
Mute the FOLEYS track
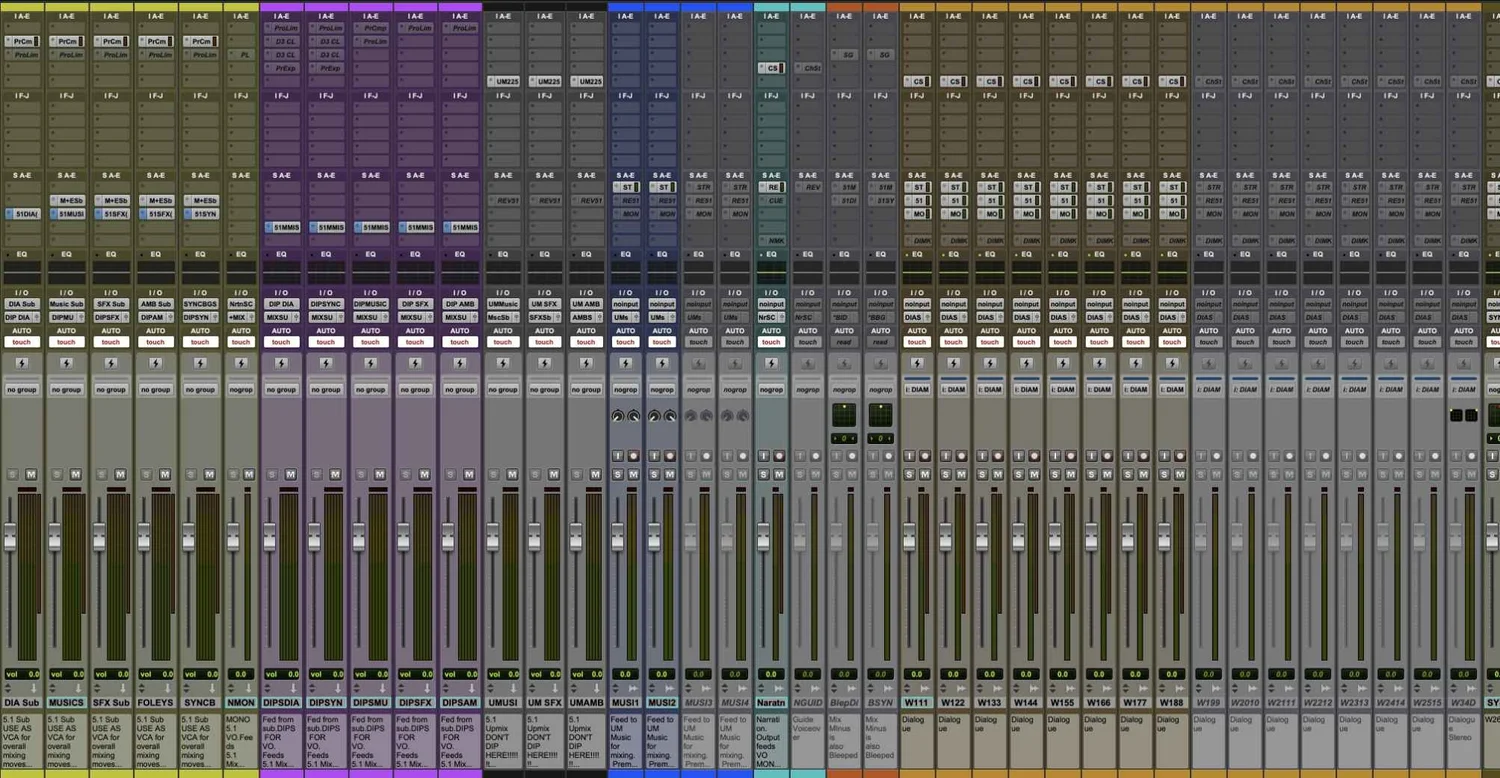(x=163, y=475)
